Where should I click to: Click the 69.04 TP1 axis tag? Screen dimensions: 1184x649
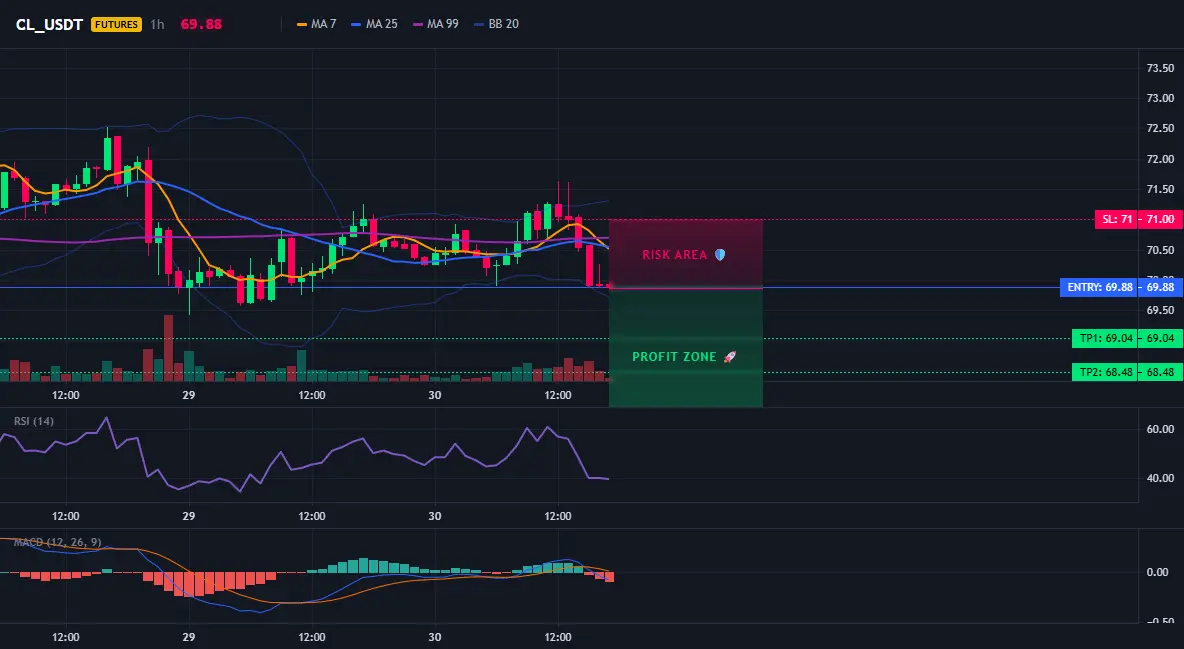tap(1161, 338)
